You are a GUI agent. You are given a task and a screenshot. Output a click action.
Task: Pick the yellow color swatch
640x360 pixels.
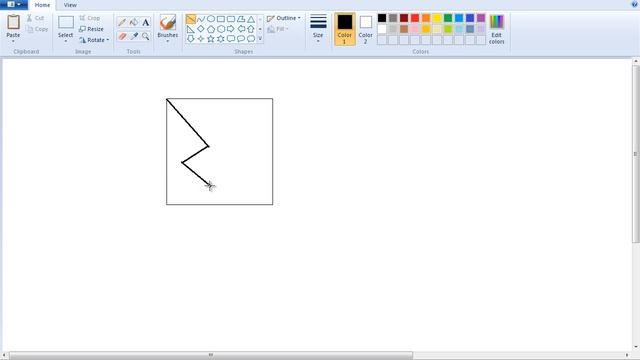(437, 18)
